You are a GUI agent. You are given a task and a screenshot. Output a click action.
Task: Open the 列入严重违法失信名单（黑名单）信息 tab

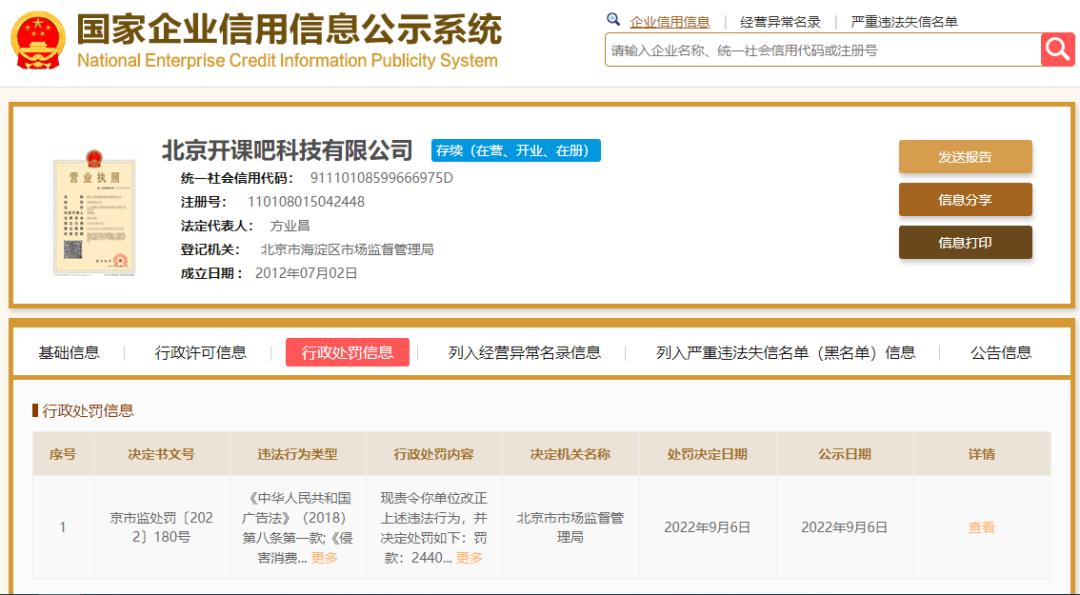(x=785, y=353)
